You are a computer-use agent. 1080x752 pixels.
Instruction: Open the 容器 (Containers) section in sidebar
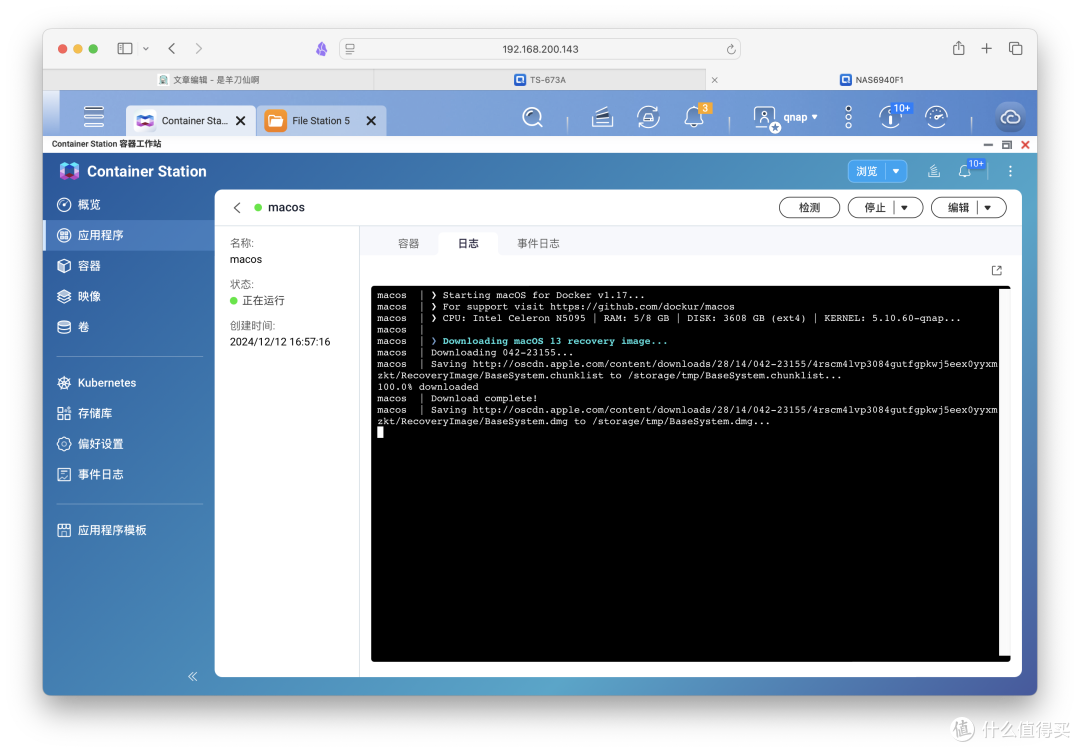pos(90,265)
